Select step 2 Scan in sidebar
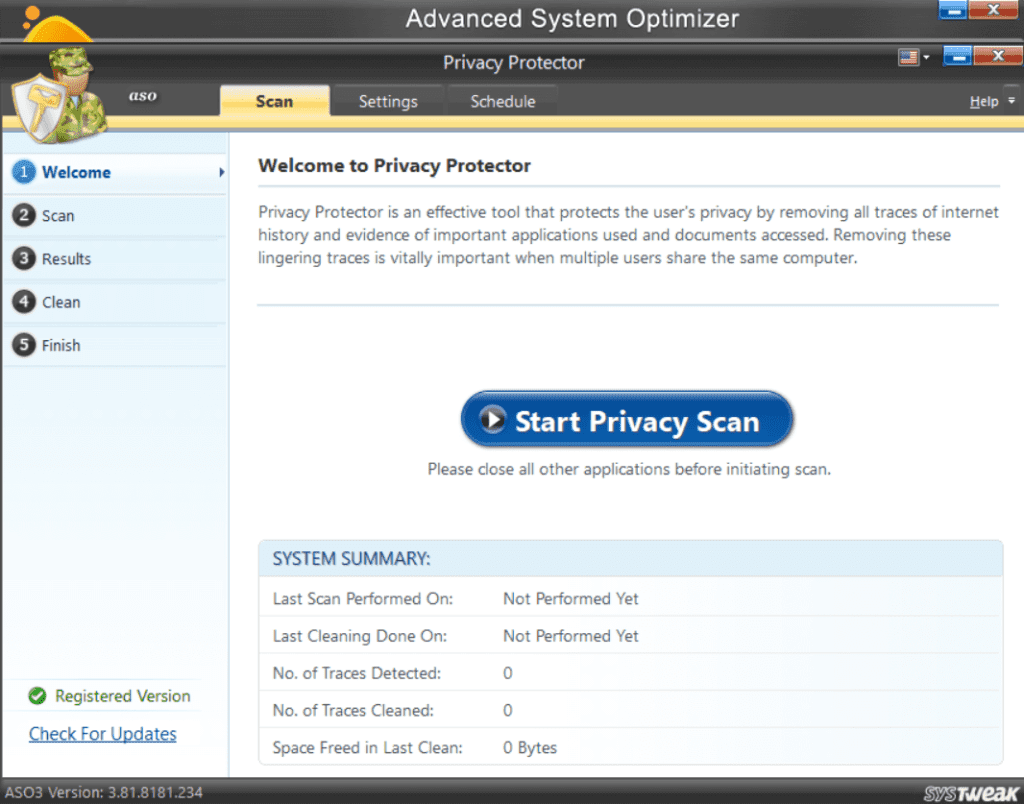Screen dimensions: 1024x804 pos(115,216)
